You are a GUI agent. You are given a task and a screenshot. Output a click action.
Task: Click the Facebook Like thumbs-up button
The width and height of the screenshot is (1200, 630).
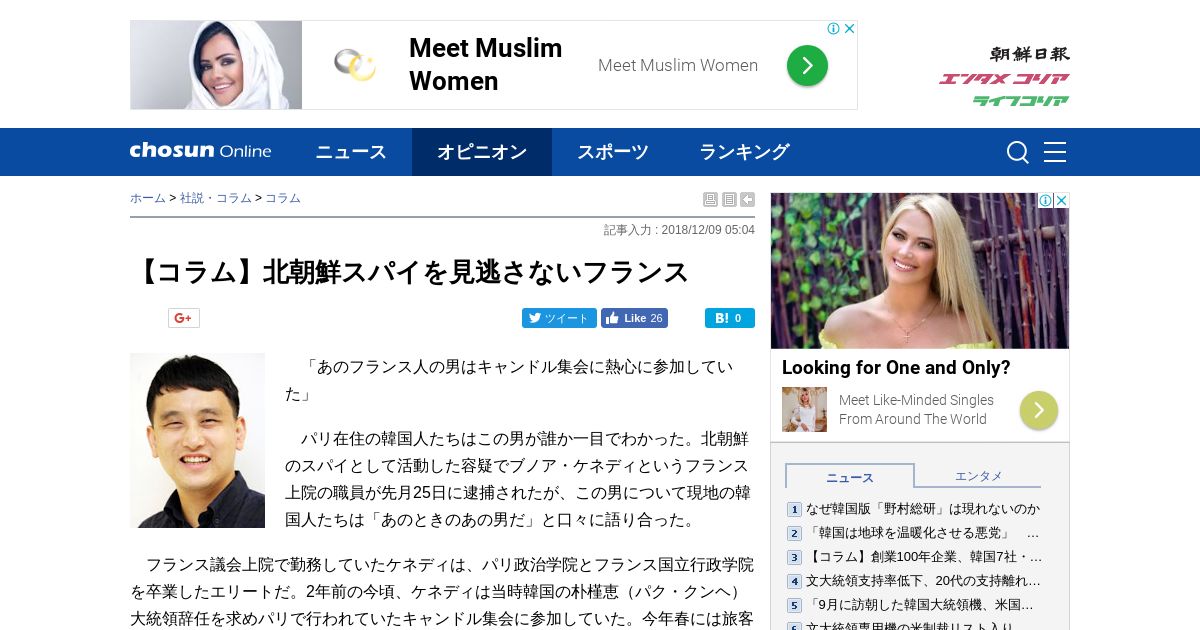(x=634, y=318)
